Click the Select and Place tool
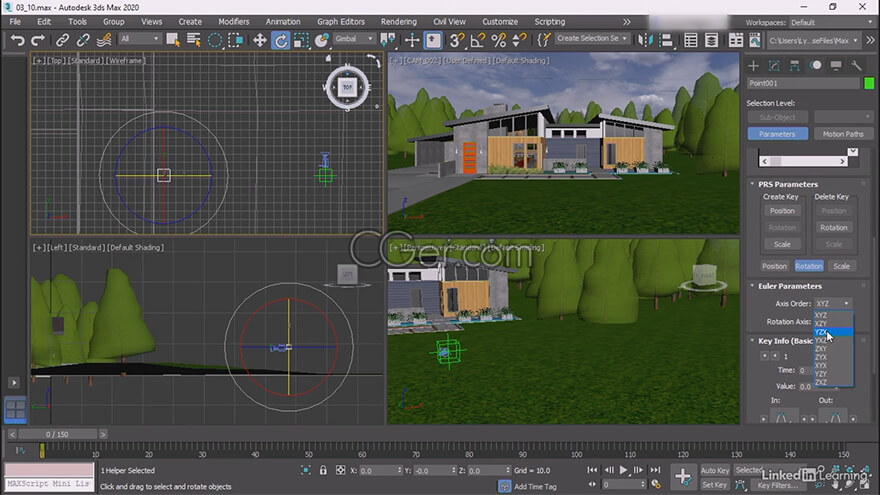This screenshot has width=880, height=495. pos(322,40)
